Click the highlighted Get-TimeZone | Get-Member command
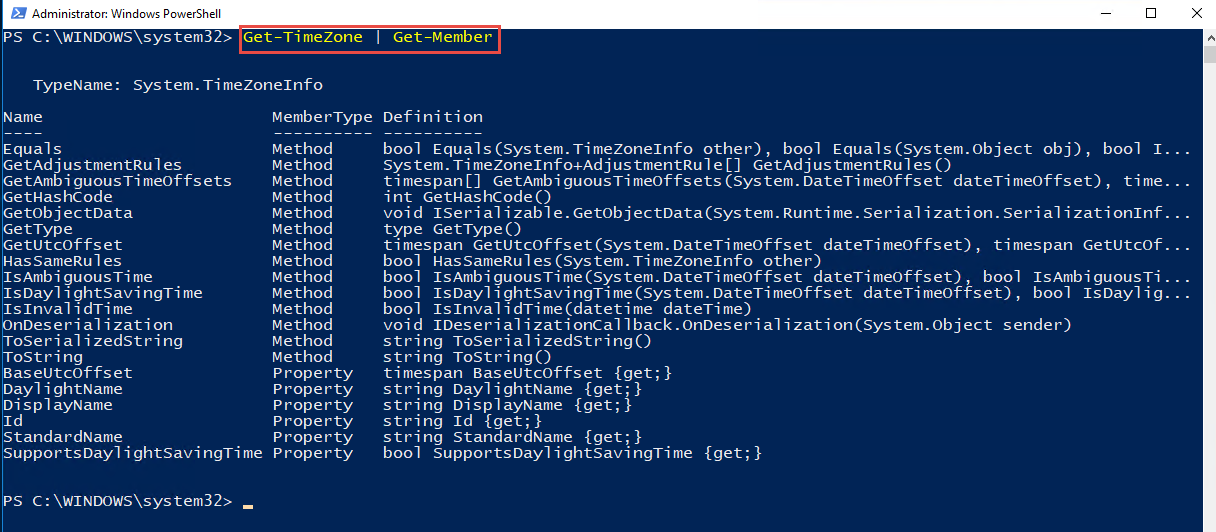 [368, 38]
